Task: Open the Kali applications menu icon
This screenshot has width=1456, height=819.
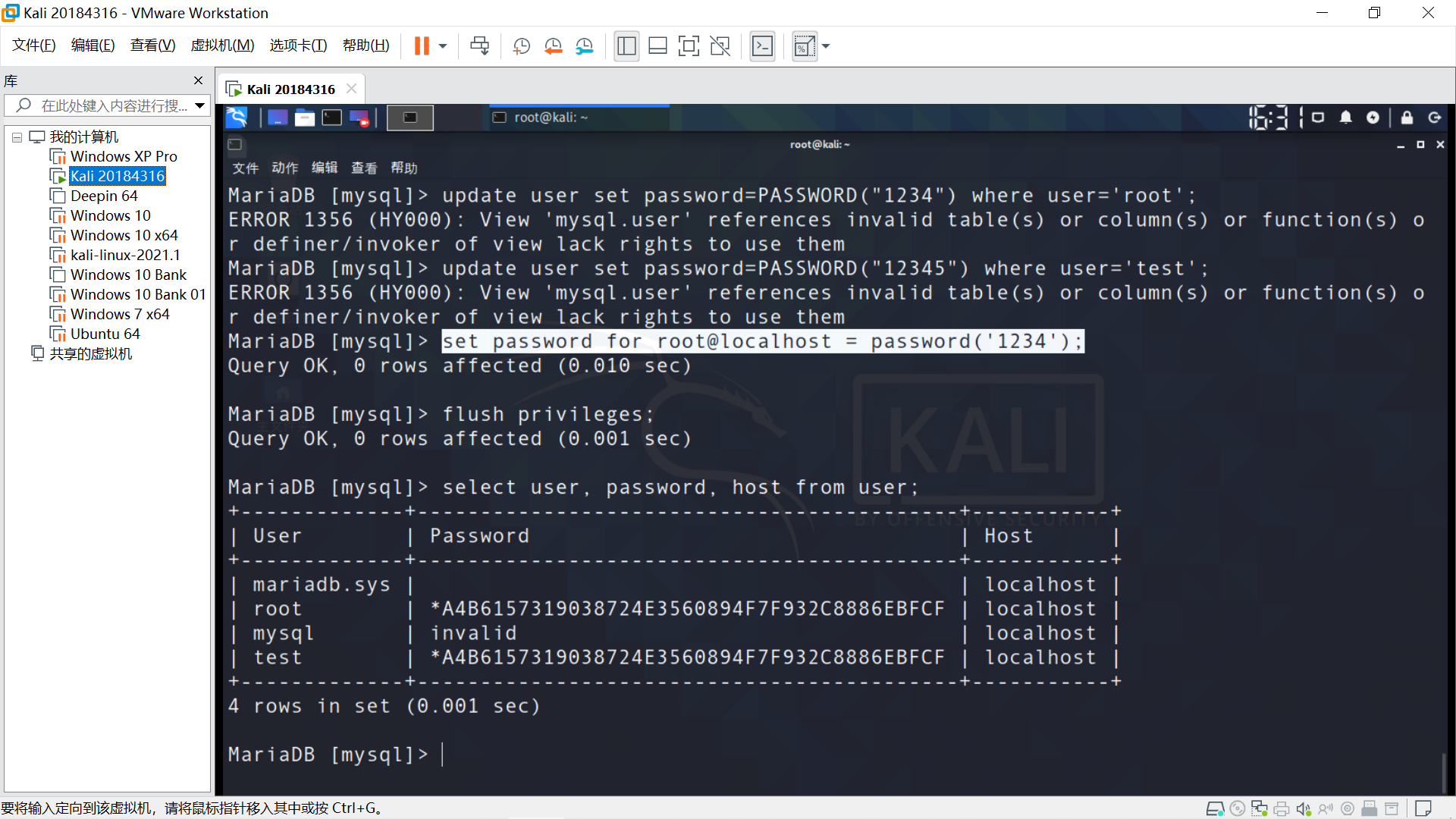Action: coord(237,118)
